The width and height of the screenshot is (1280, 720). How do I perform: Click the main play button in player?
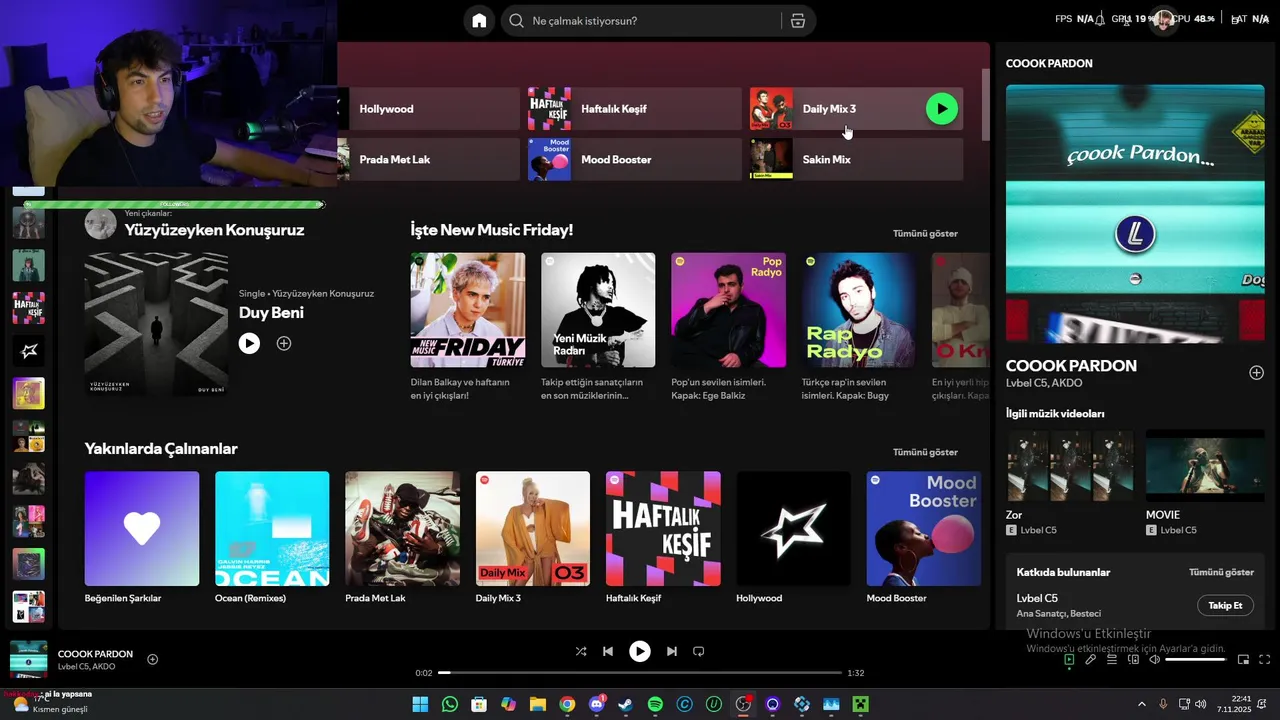click(x=640, y=651)
